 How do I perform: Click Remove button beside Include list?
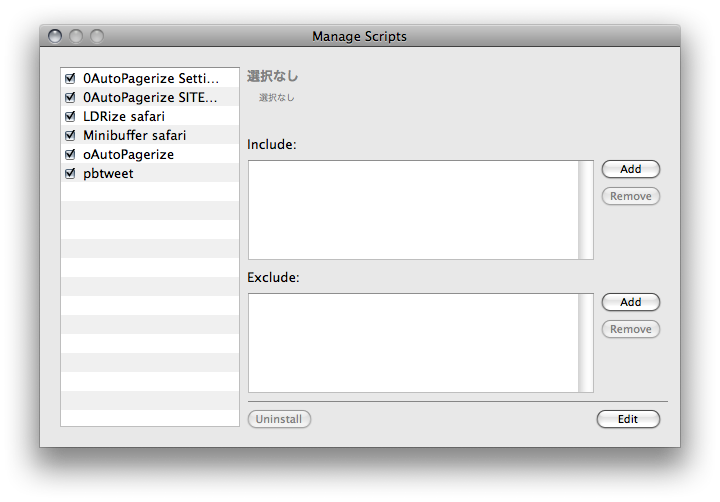630,196
